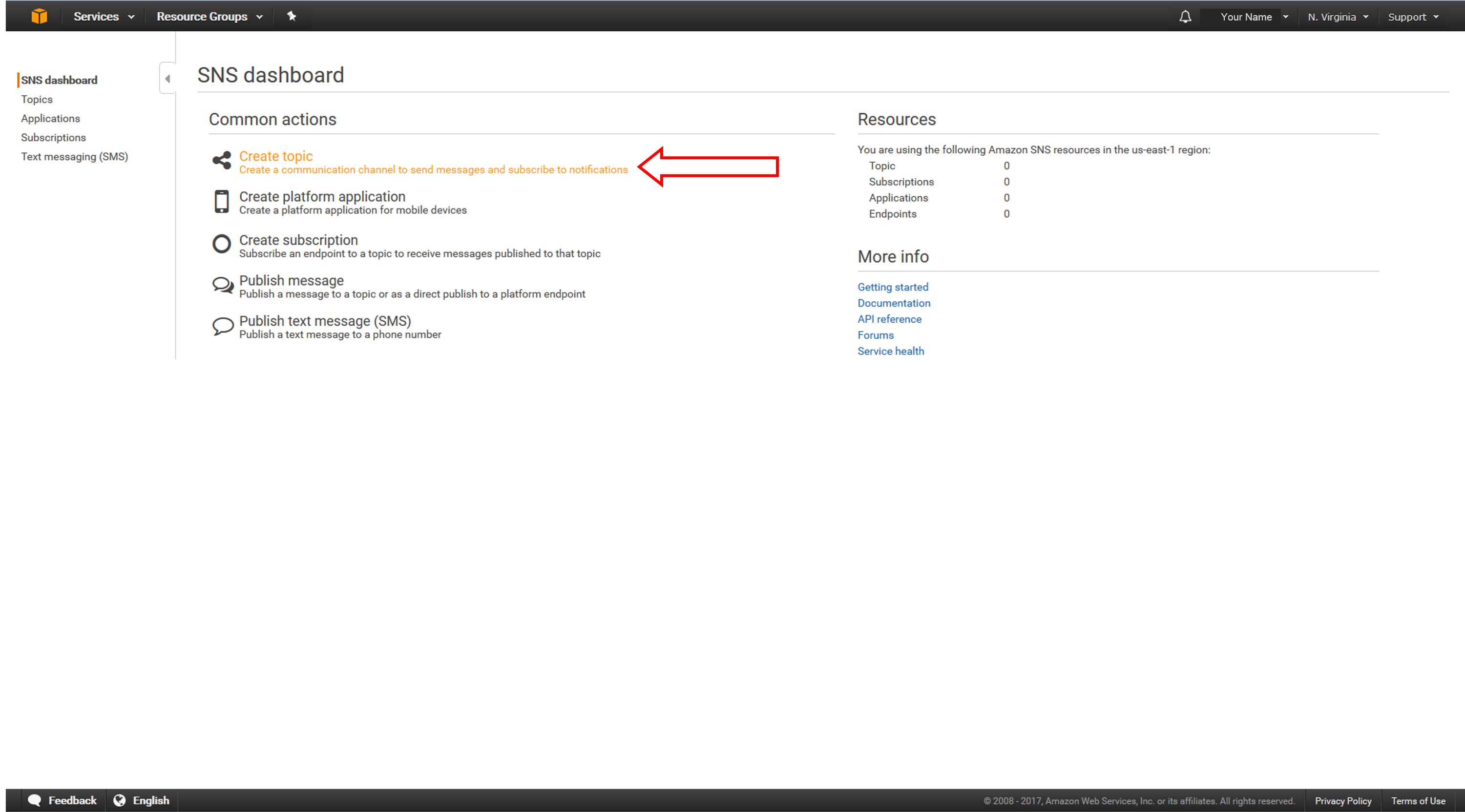Click the Publish message link
The height and width of the screenshot is (812, 1465).
(x=291, y=280)
